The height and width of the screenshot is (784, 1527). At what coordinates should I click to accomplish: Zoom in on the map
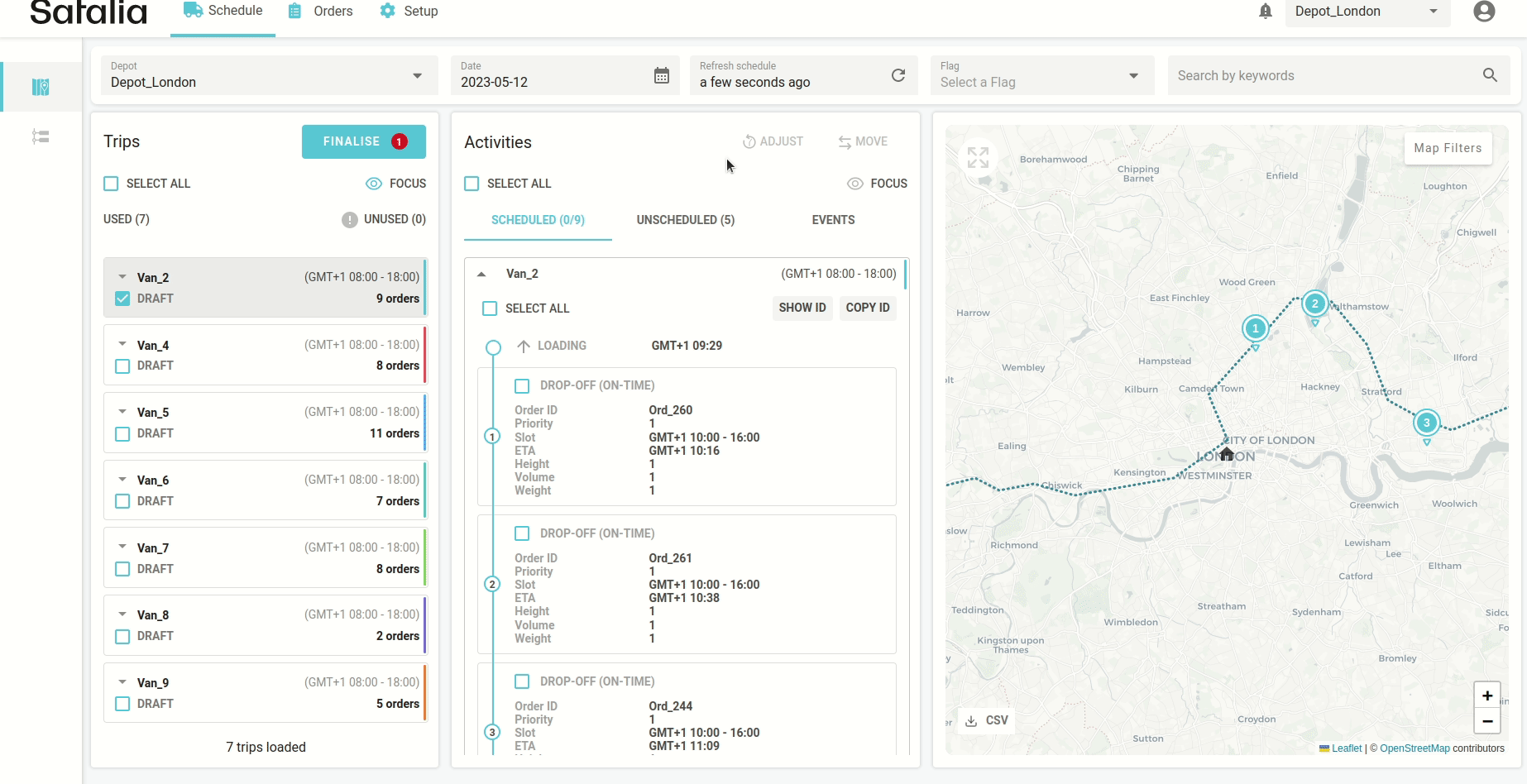click(x=1486, y=696)
